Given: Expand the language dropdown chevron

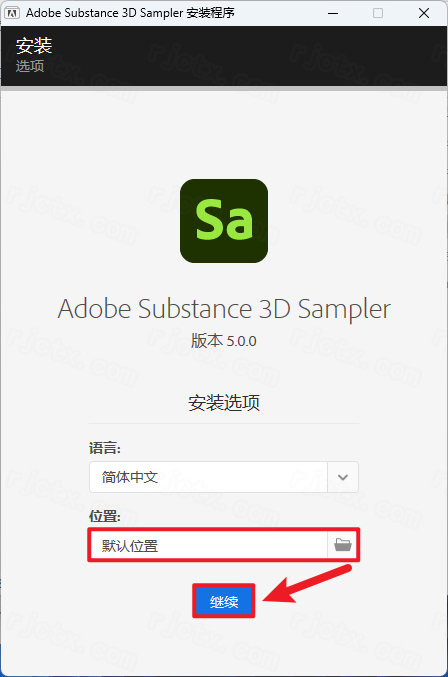Looking at the screenshot, I should (343, 477).
